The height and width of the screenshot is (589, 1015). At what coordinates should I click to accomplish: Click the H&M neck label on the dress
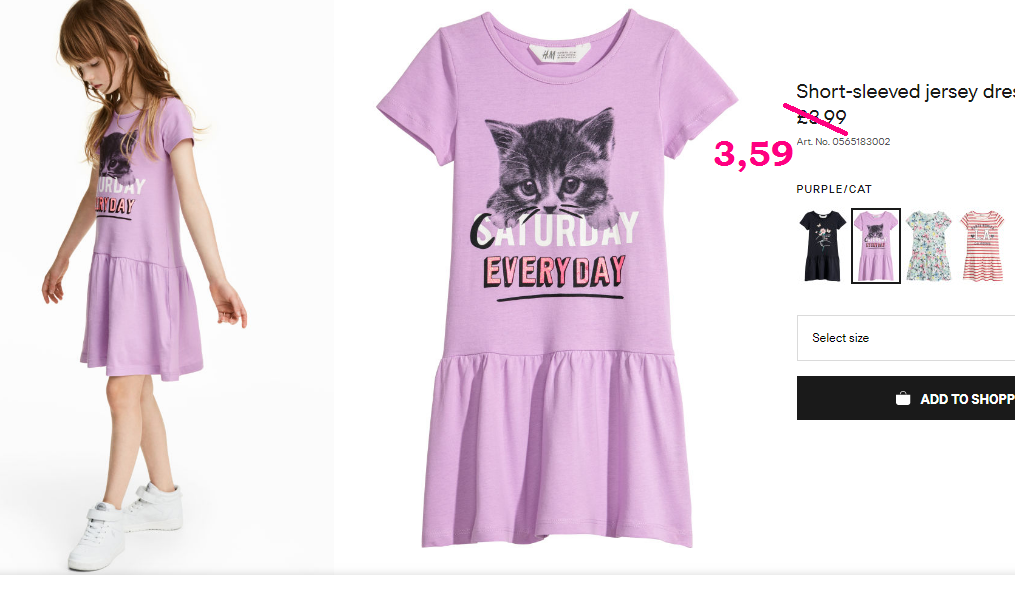[x=559, y=54]
